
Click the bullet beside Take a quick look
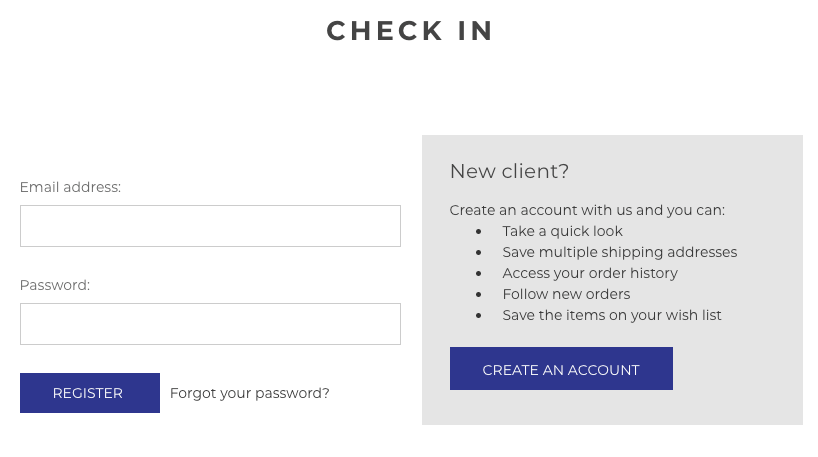tap(479, 232)
